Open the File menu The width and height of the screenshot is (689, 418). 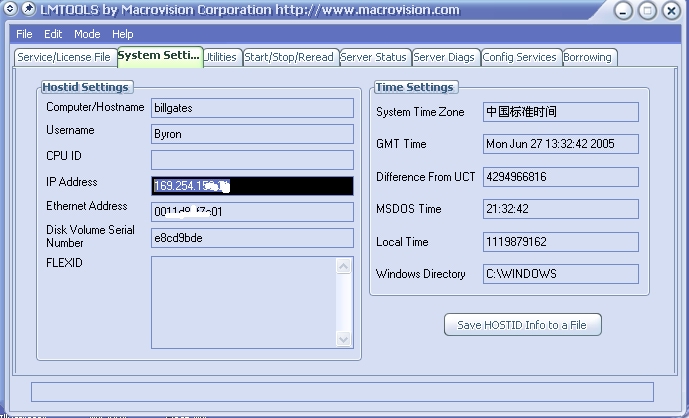[x=24, y=34]
